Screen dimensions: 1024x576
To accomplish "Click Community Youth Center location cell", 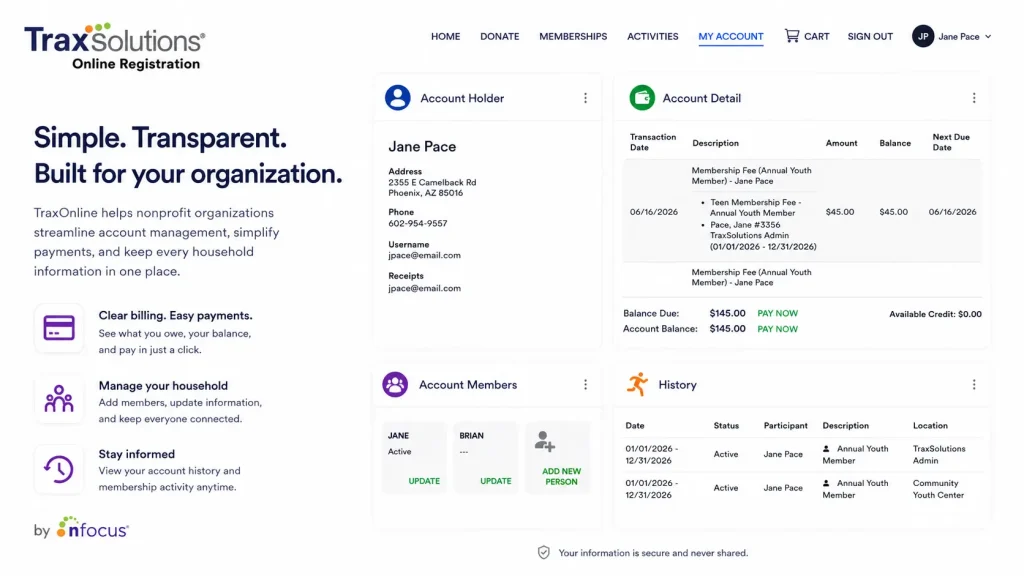I will point(938,489).
